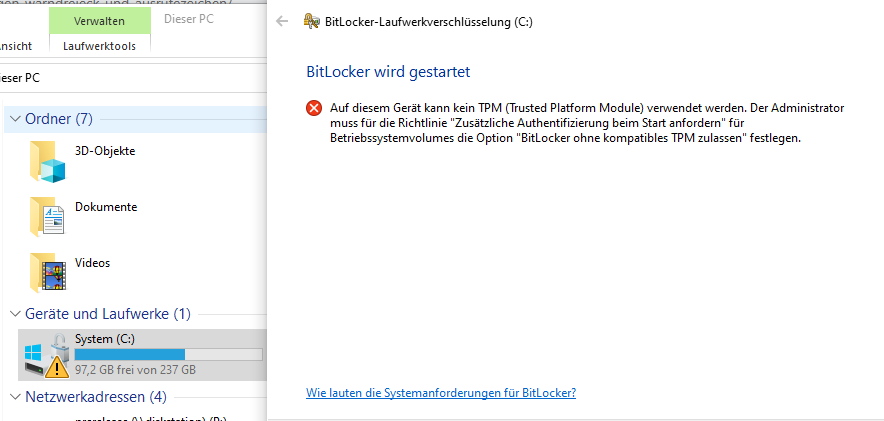The image size is (884, 421).
Task: Collapse the Geräte und Laufwerke (1) group
Action: coord(15,314)
